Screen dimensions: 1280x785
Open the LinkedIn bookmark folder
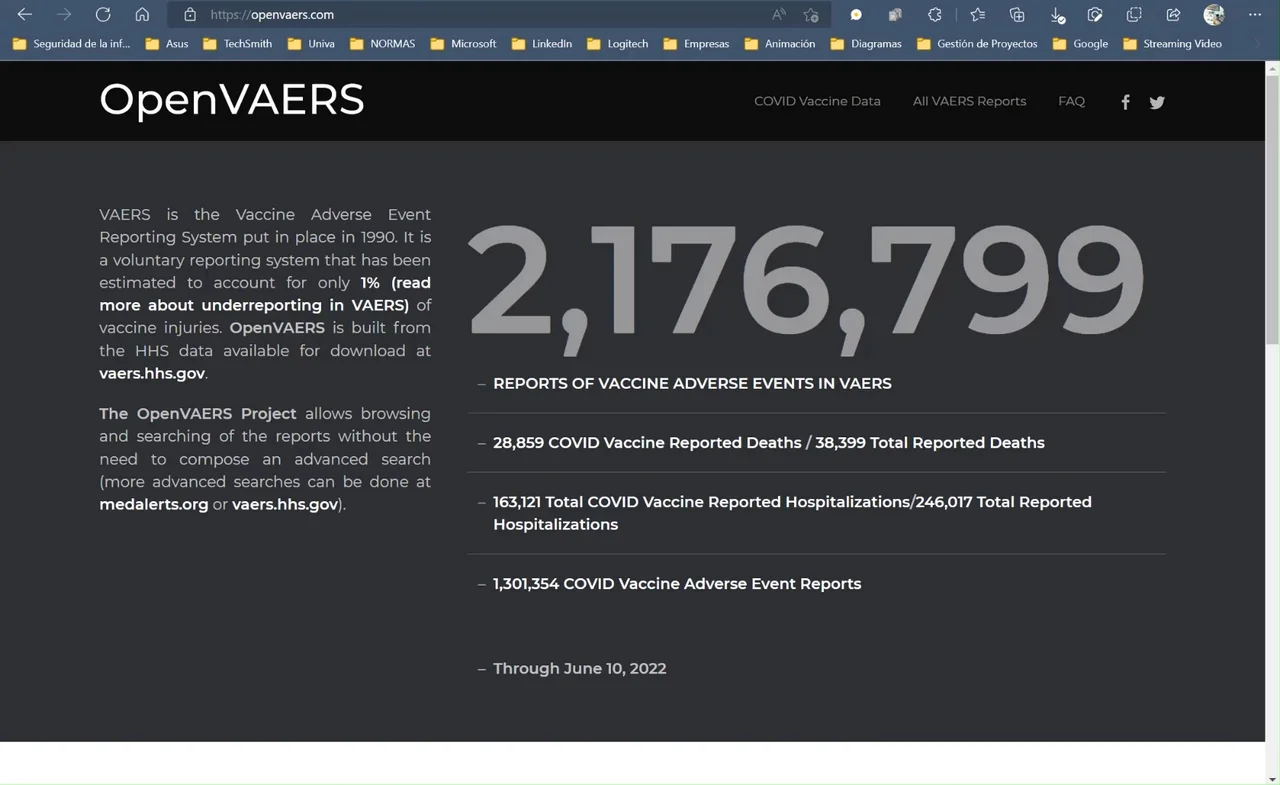(x=542, y=44)
